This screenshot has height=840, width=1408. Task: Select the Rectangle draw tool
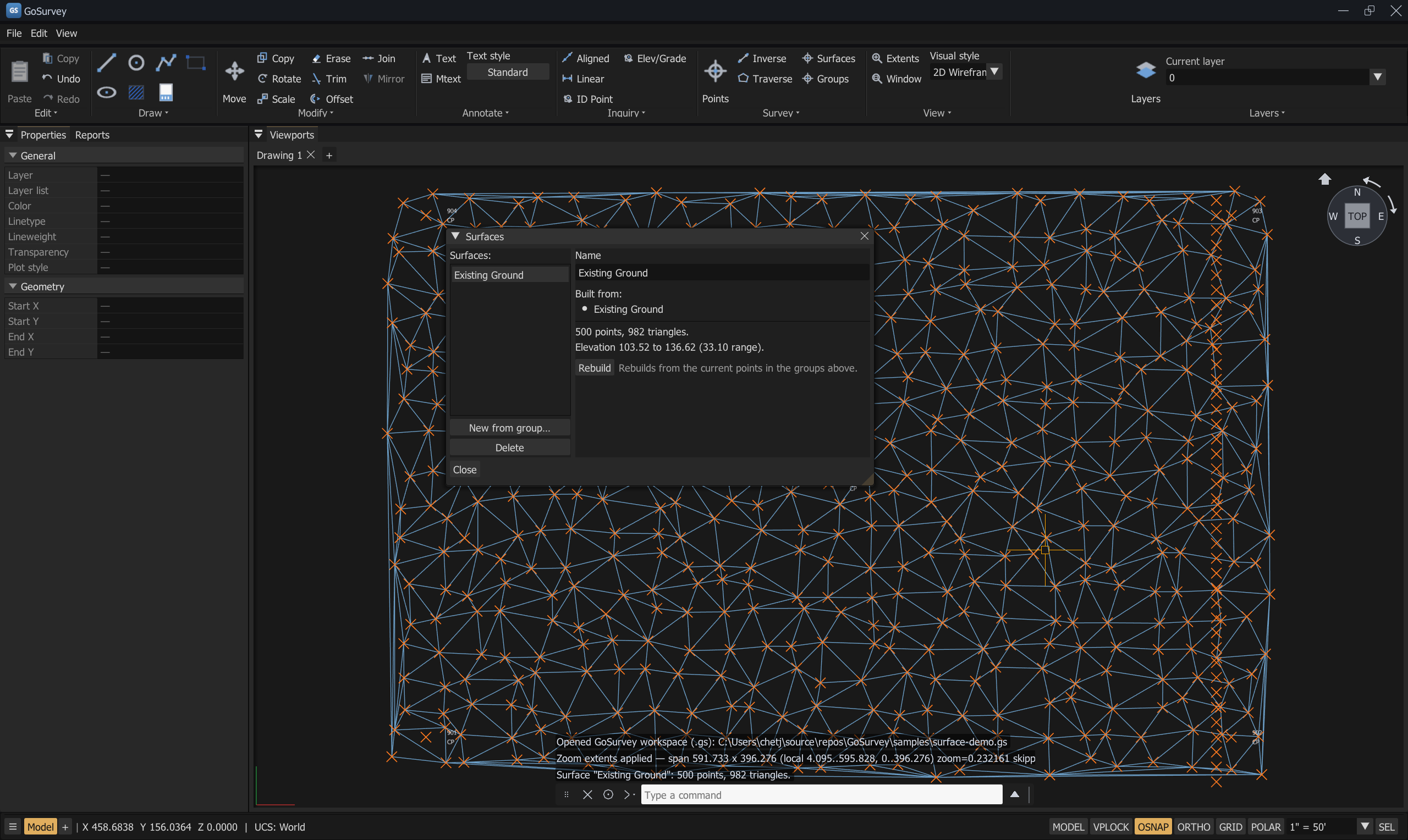tap(196, 62)
